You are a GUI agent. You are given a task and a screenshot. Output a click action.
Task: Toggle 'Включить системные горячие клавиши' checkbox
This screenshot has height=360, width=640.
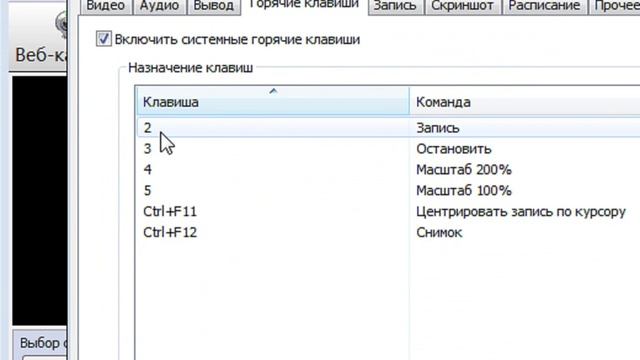(x=104, y=39)
